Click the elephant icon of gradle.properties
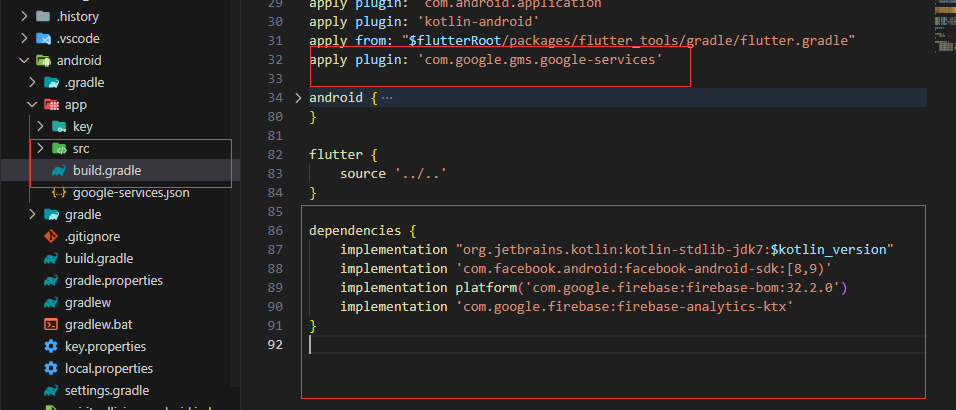This screenshot has width=956, height=410. [51, 281]
